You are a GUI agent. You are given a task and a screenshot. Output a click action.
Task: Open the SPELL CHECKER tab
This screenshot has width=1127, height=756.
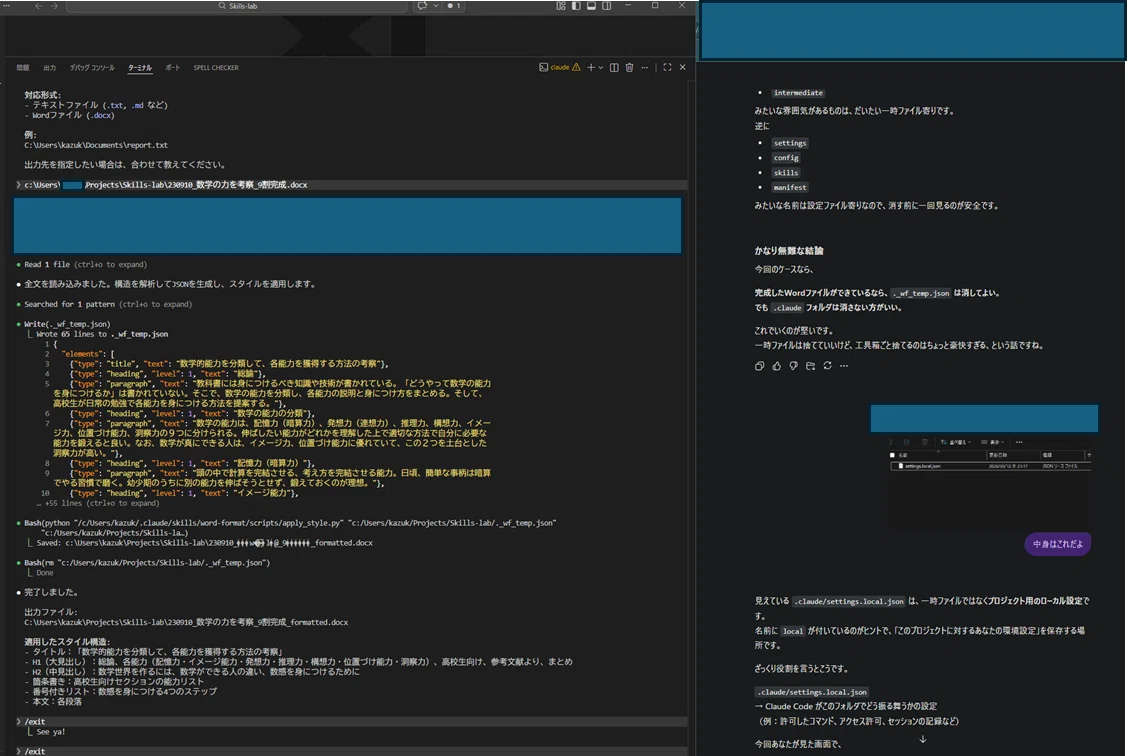click(x=216, y=68)
